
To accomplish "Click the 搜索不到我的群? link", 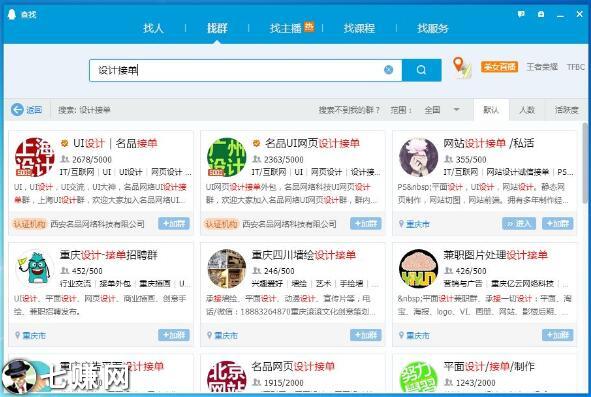I will (349, 110).
